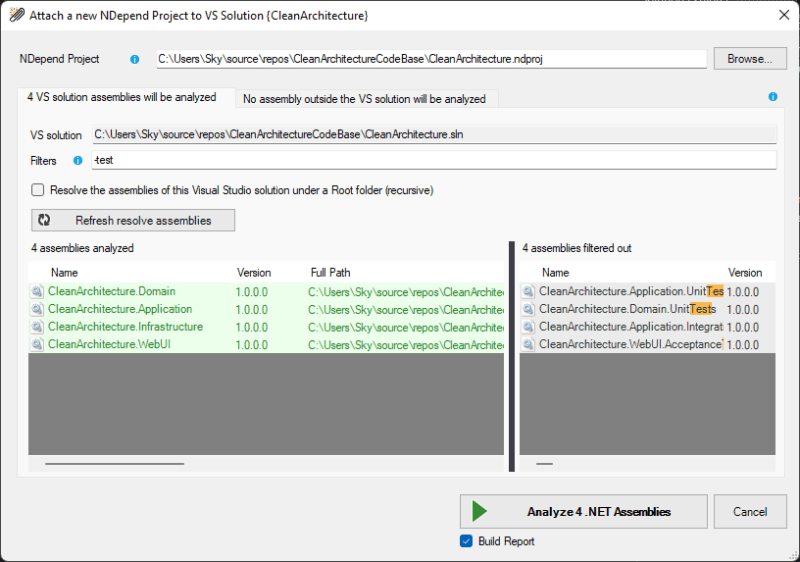Click the '4 assemblies analyzed' label

click(82, 248)
